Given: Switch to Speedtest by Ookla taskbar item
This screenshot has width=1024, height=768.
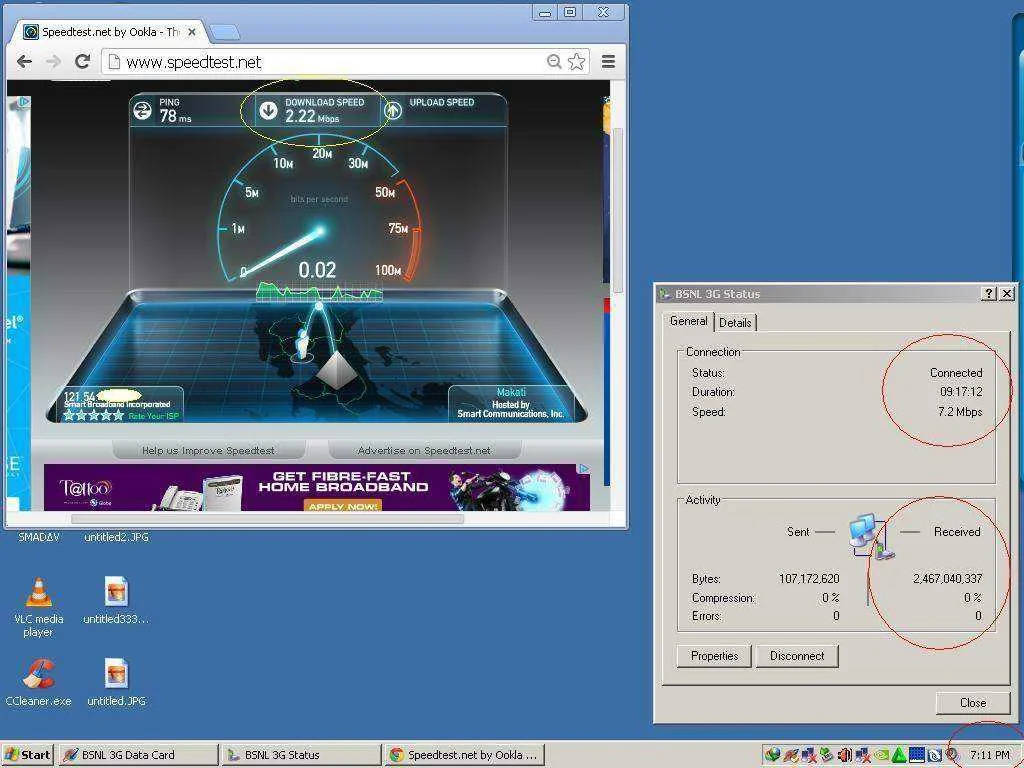Looking at the screenshot, I should (x=463, y=755).
